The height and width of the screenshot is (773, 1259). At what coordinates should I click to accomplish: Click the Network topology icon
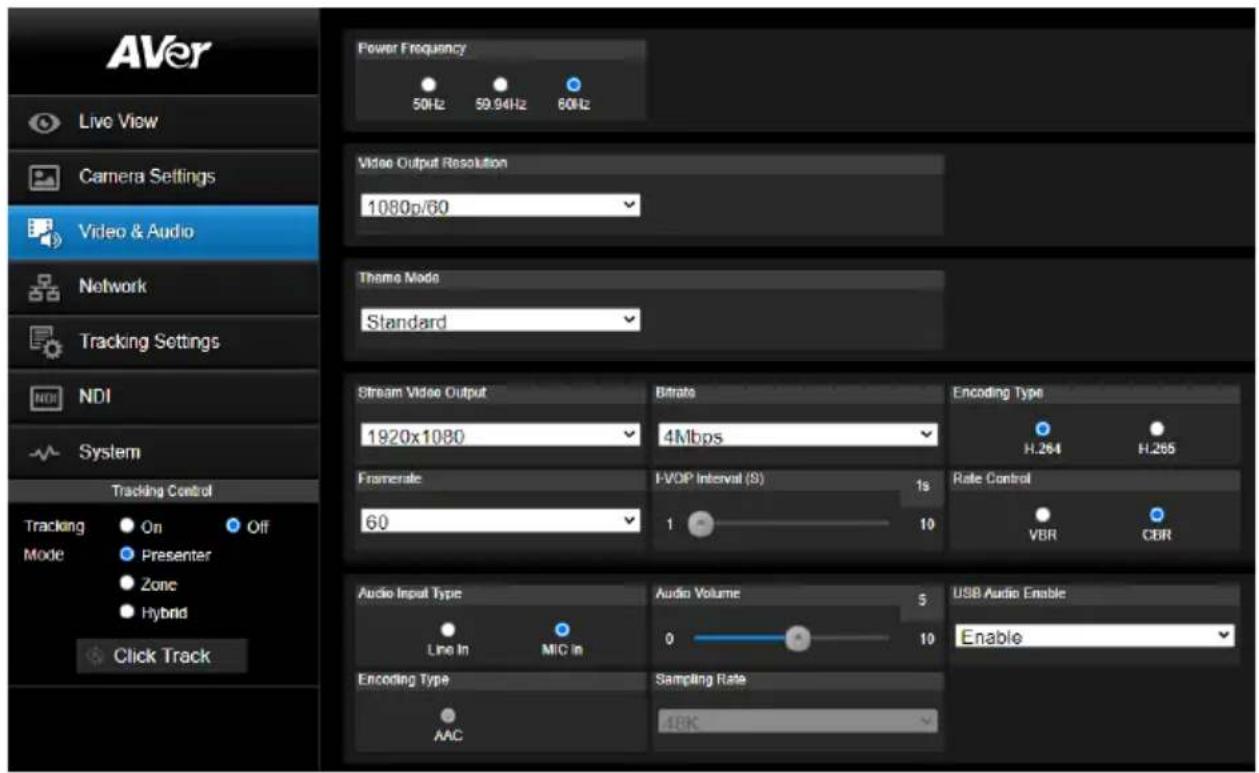(x=42, y=288)
